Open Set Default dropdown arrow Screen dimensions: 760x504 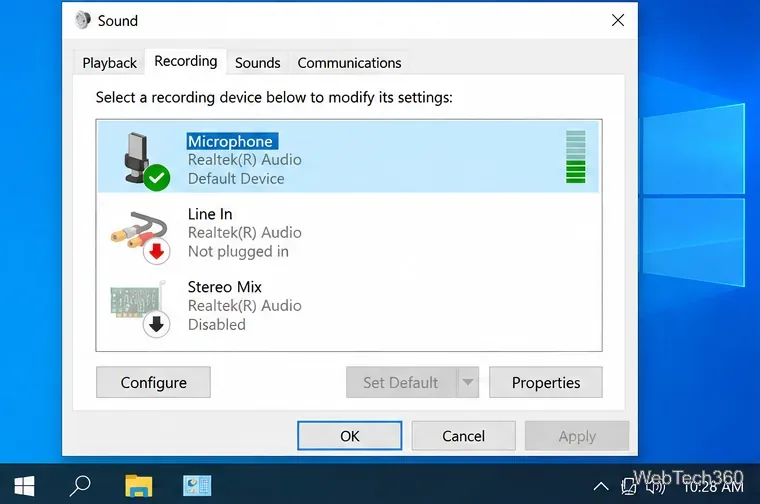click(x=468, y=382)
